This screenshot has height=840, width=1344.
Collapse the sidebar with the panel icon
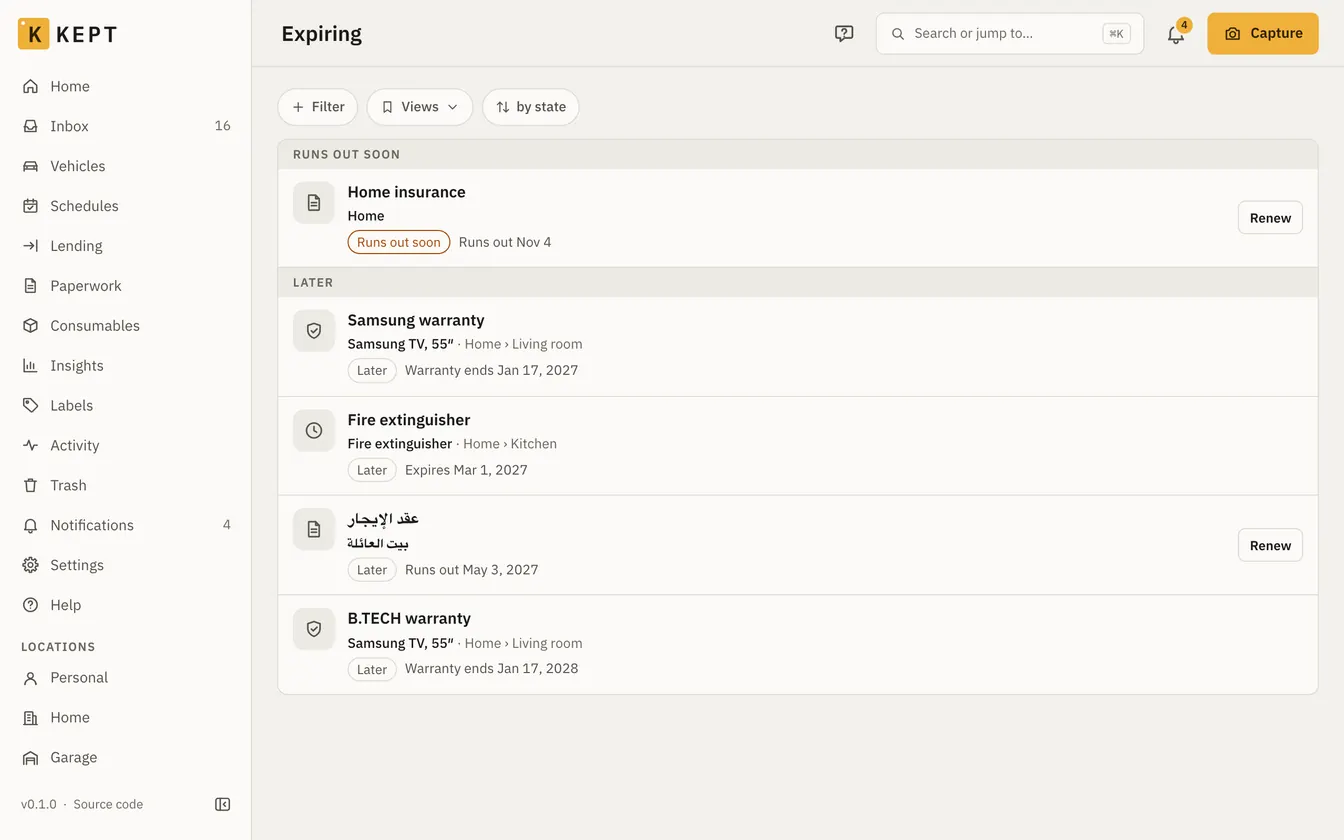[223, 804]
